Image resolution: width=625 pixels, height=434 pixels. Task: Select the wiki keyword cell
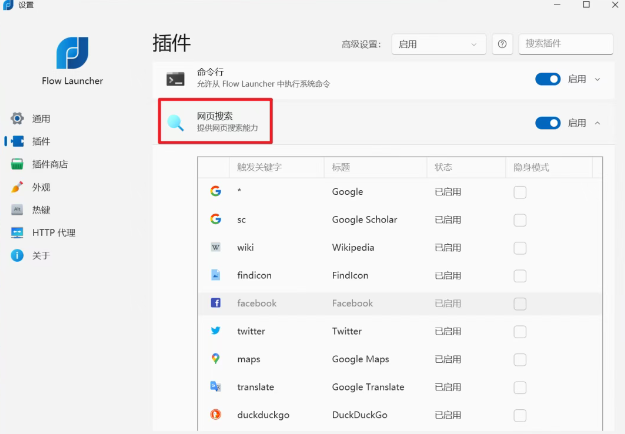pos(245,247)
